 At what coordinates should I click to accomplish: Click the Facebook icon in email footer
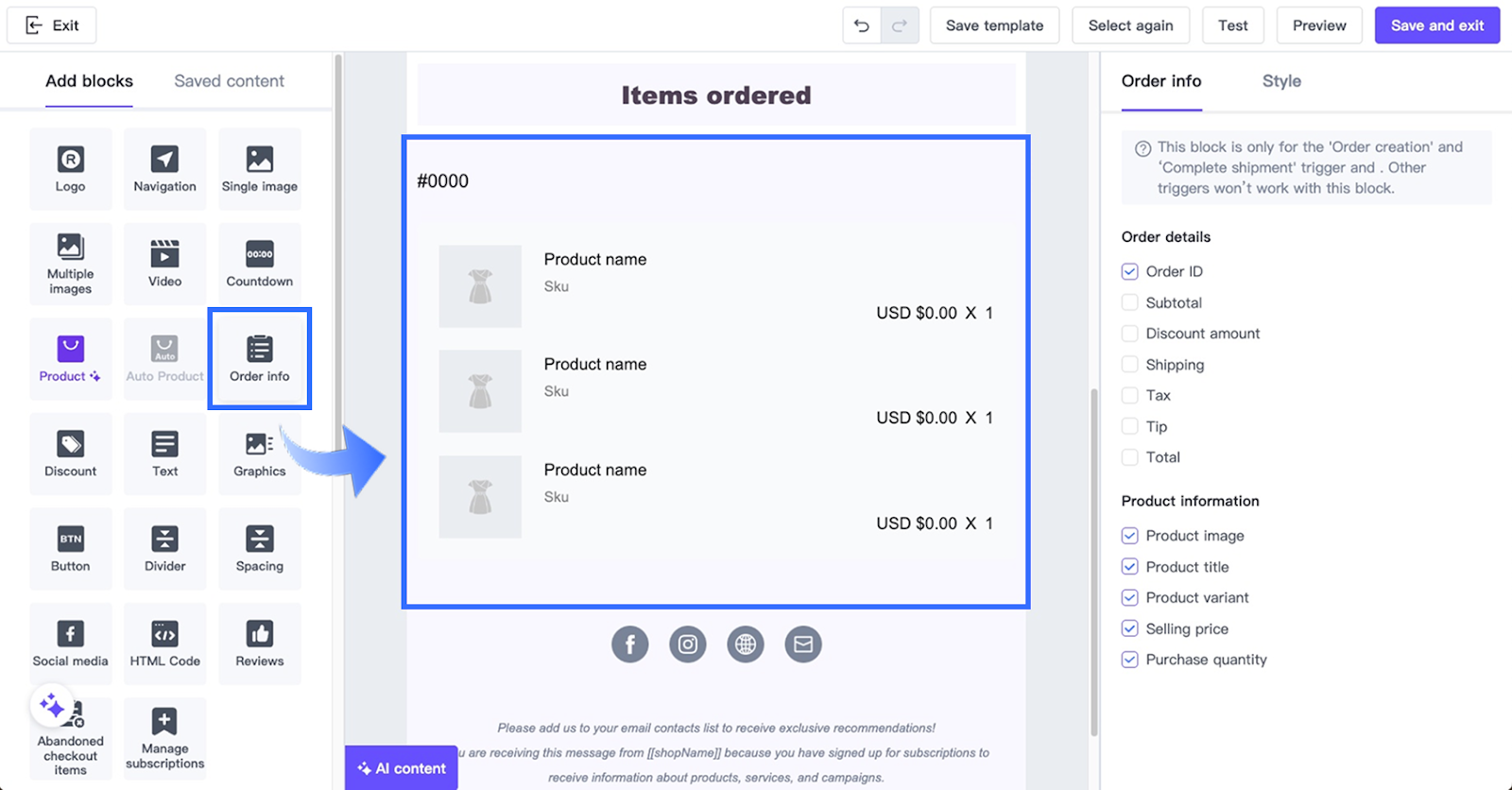[x=629, y=644]
